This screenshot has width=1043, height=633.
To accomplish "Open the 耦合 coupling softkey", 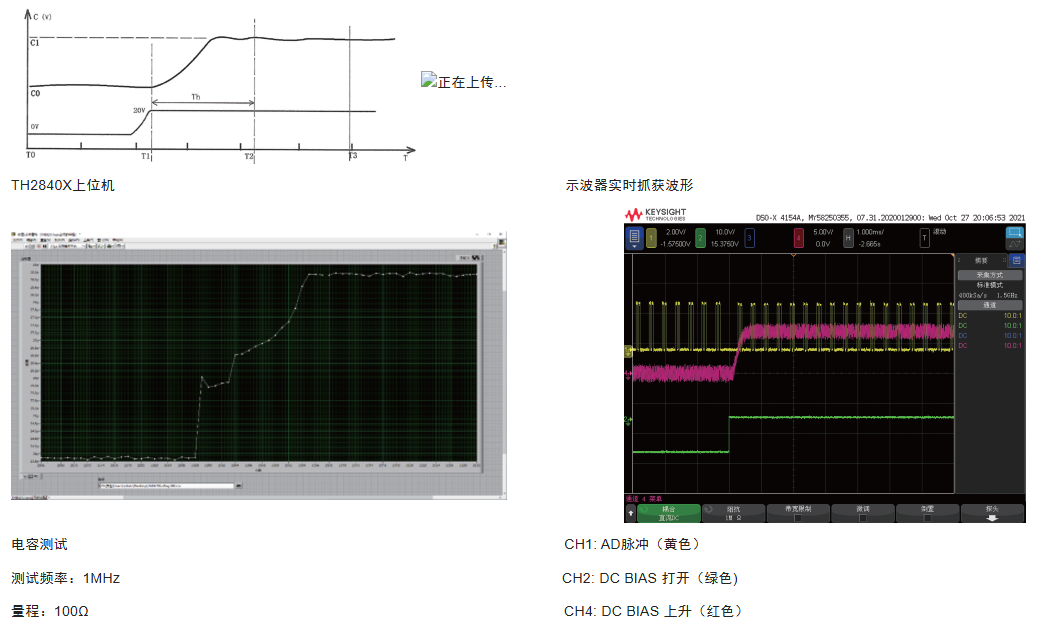I will click(x=669, y=513).
